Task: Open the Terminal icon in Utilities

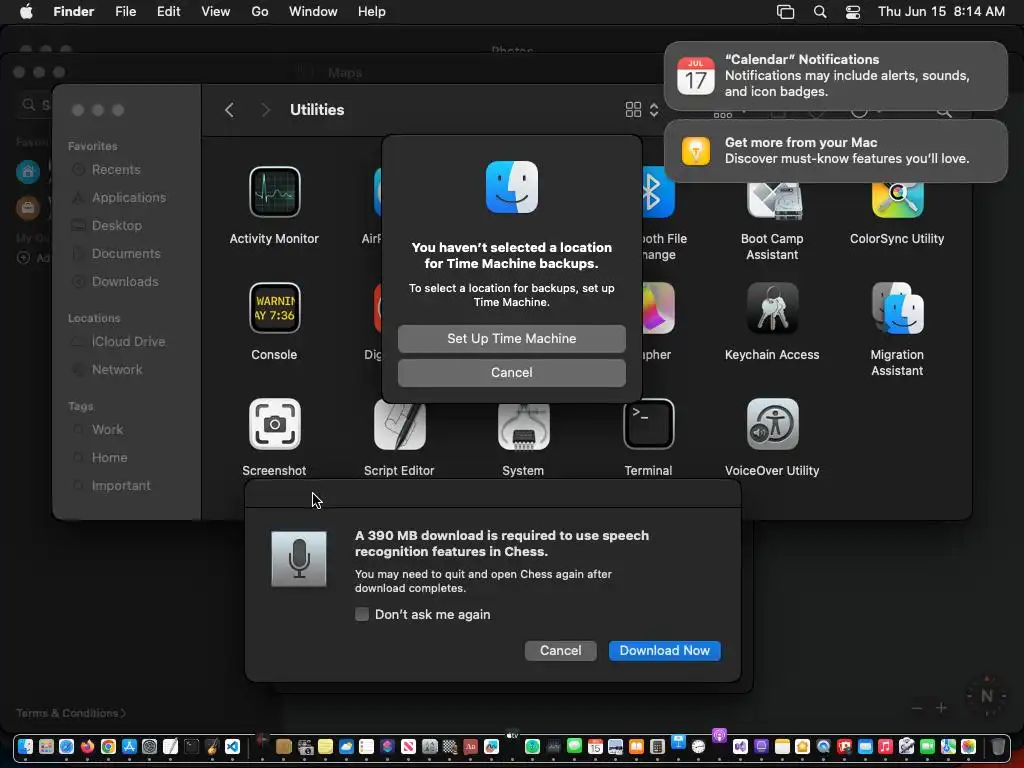Action: click(x=648, y=424)
